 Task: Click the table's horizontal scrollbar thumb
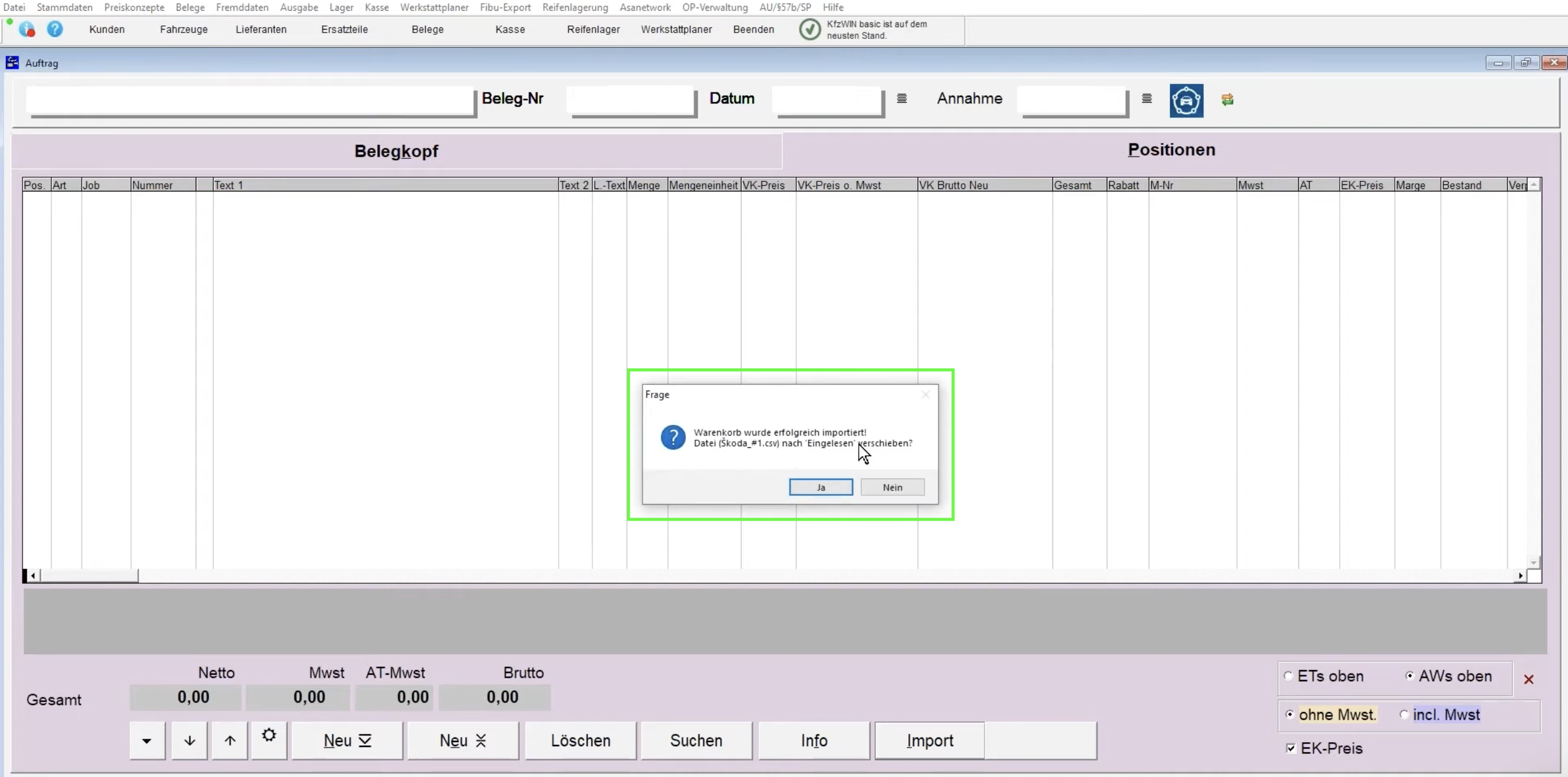click(x=88, y=576)
